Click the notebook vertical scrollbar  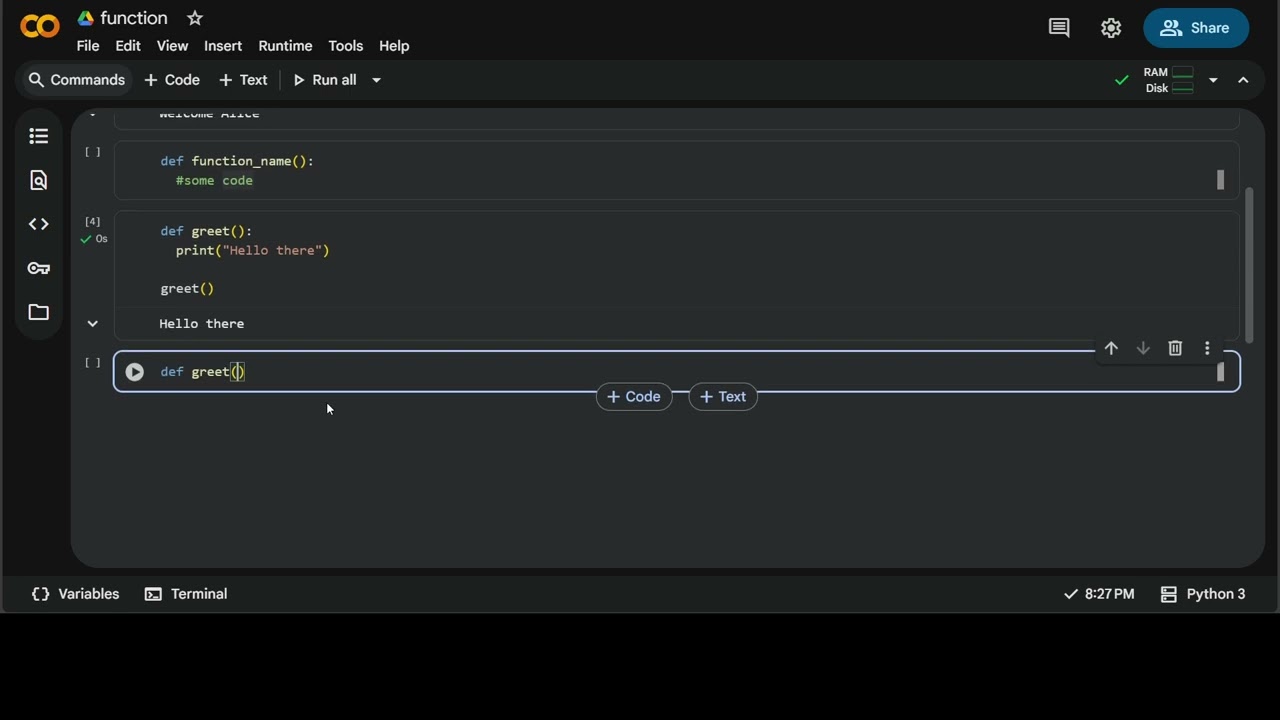[x=1249, y=264]
